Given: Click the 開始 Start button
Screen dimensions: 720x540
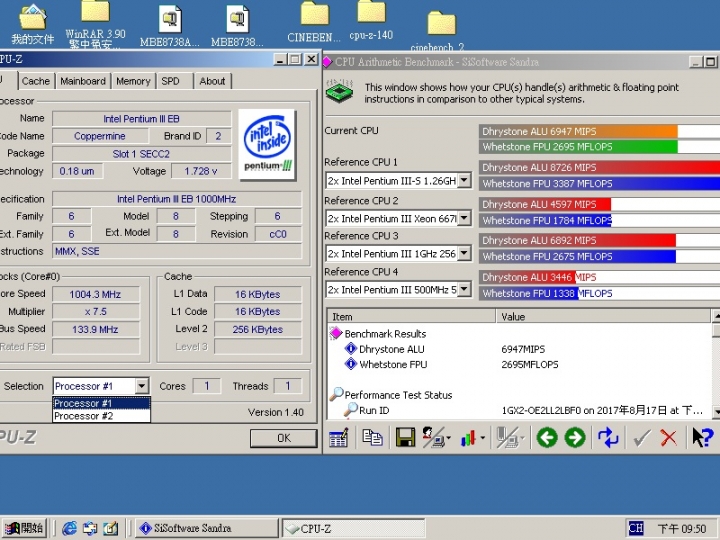Looking at the screenshot, I should 24,528.
